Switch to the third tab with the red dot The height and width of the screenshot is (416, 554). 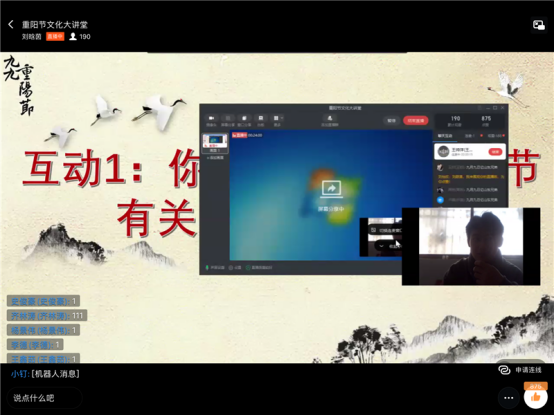(495, 136)
